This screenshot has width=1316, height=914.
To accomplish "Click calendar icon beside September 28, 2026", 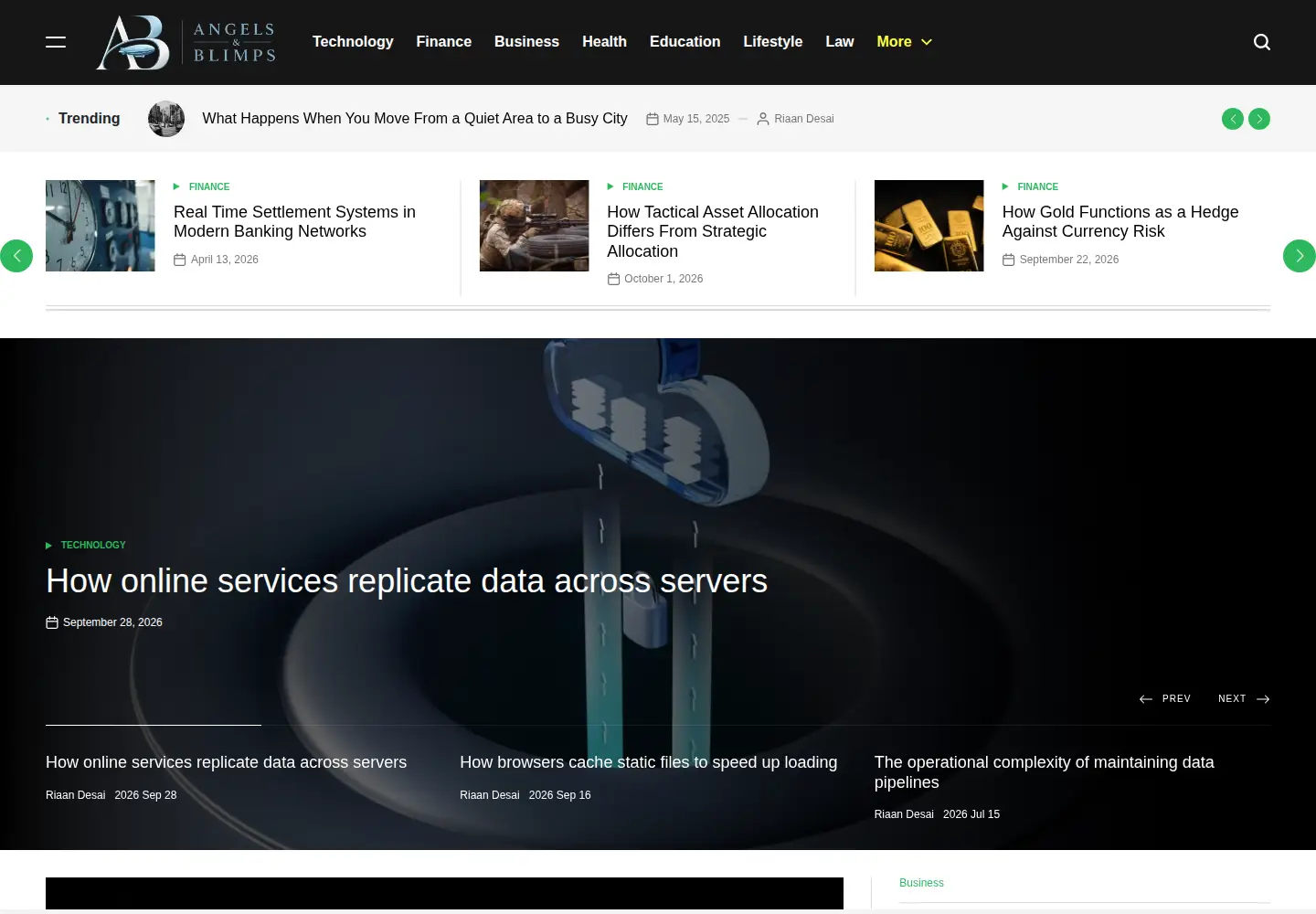I will [x=52, y=622].
